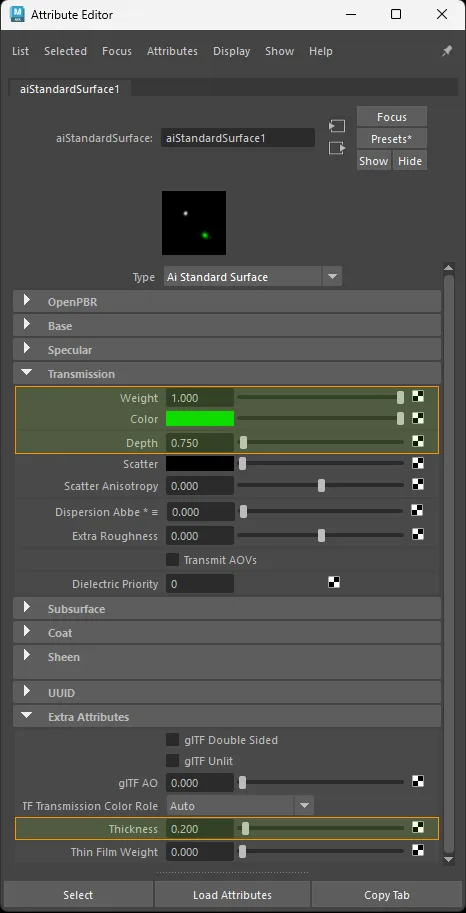Open the Focus menu
Viewport: 466px width, 913px height.
tap(116, 51)
